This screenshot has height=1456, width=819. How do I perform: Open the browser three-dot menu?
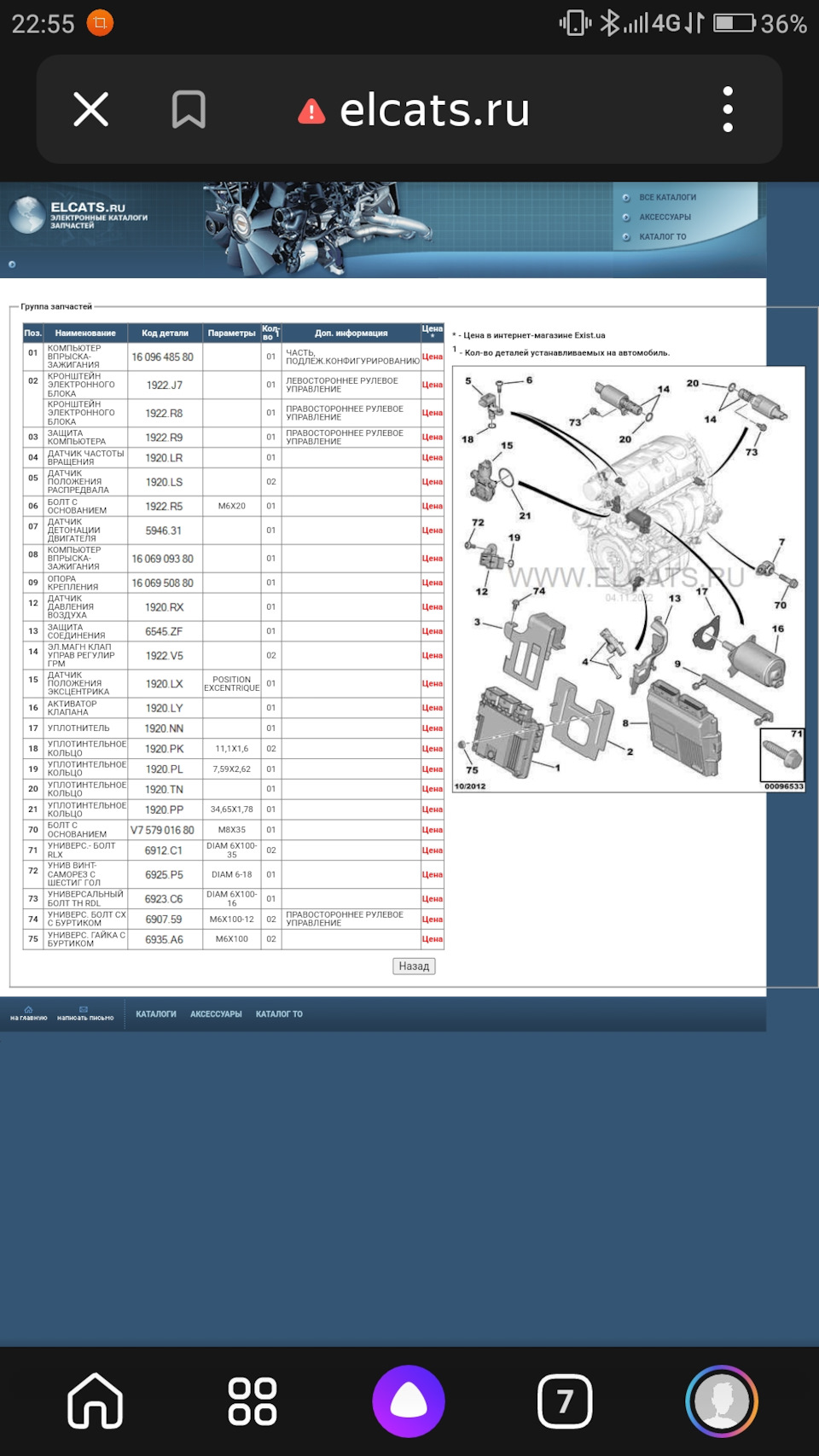728,110
